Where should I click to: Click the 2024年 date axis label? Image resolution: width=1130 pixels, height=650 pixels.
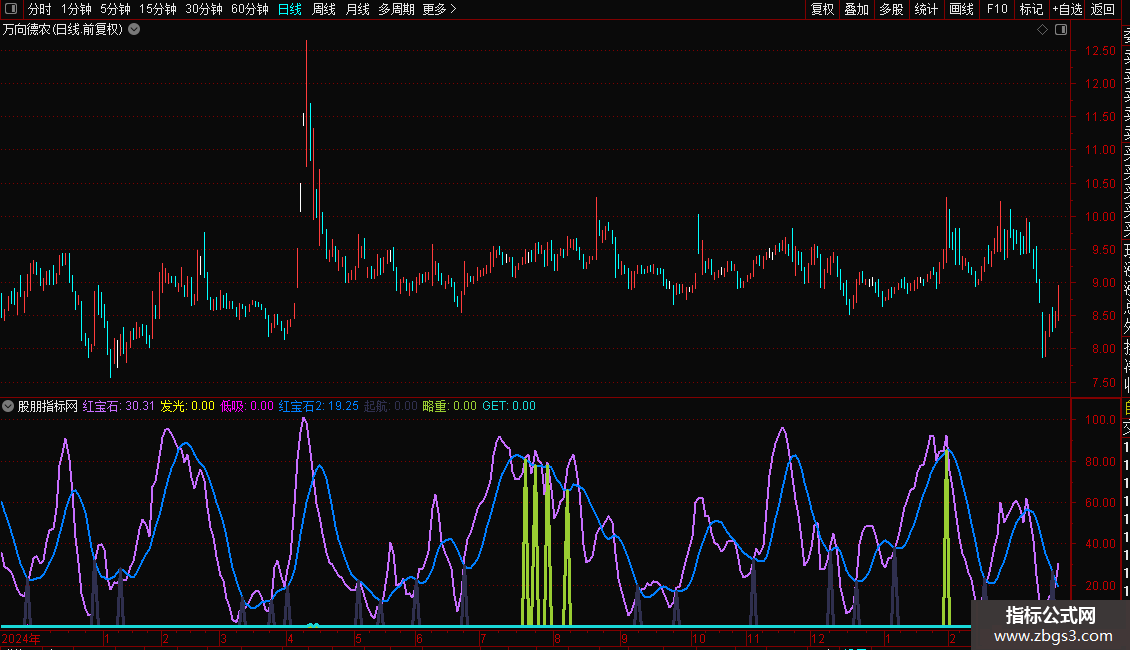(22, 638)
